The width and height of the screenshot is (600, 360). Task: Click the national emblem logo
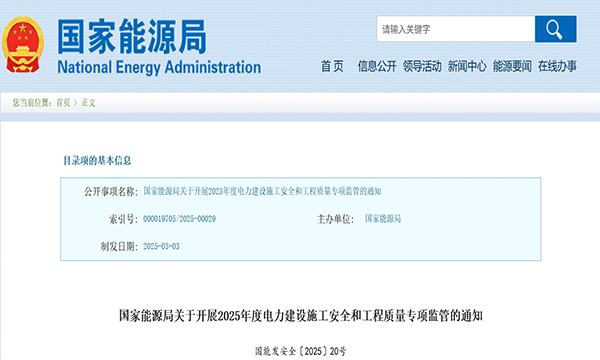(x=23, y=44)
